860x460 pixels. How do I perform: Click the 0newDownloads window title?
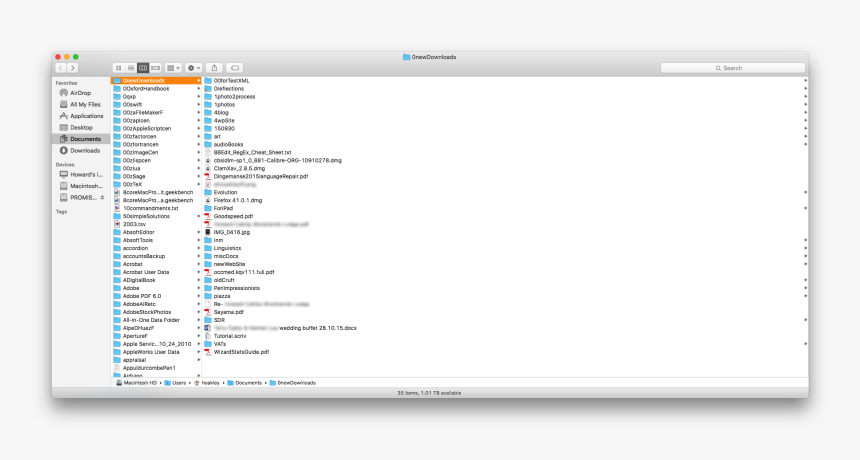click(429, 57)
